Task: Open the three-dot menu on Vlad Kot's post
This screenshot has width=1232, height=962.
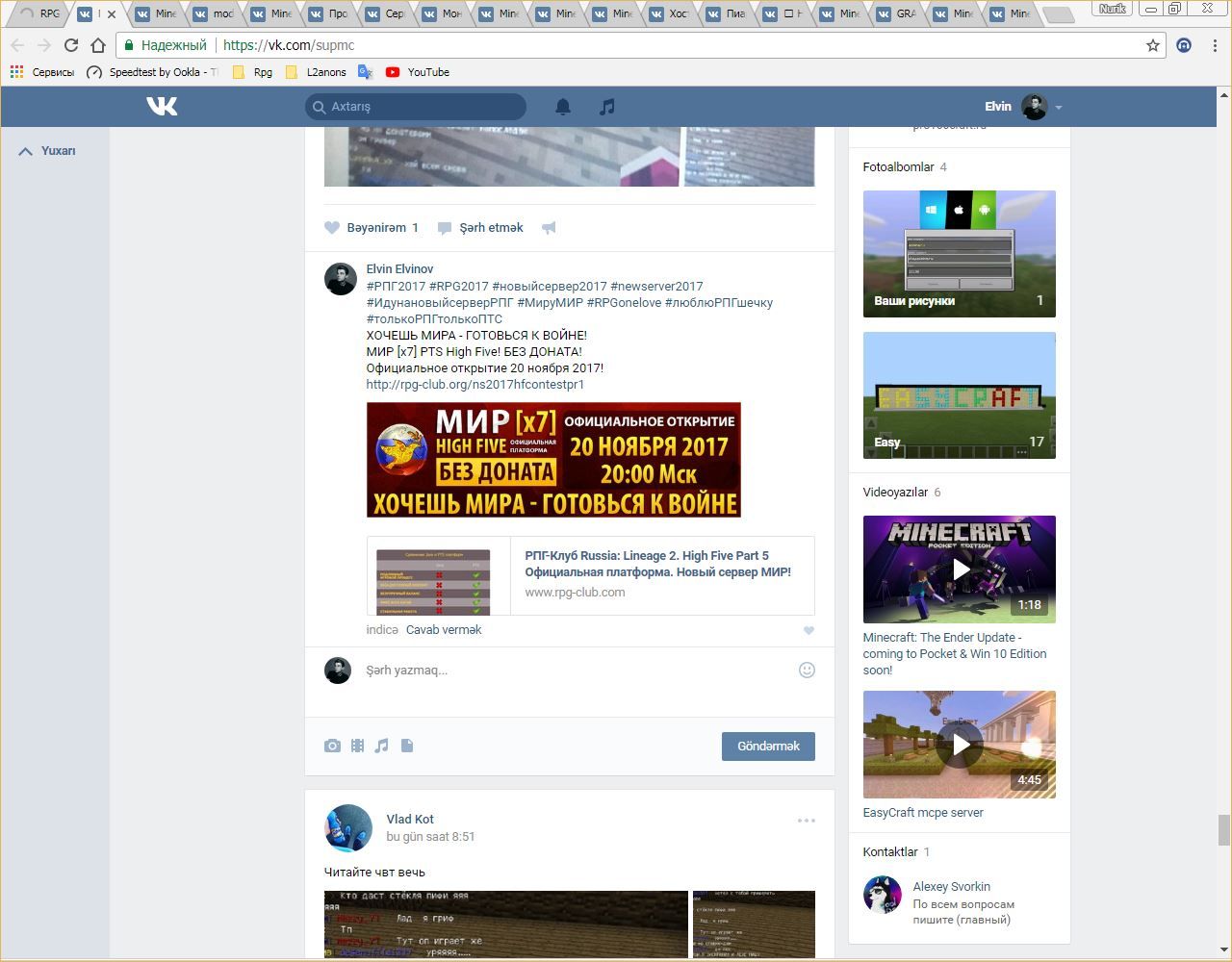Action: click(807, 821)
